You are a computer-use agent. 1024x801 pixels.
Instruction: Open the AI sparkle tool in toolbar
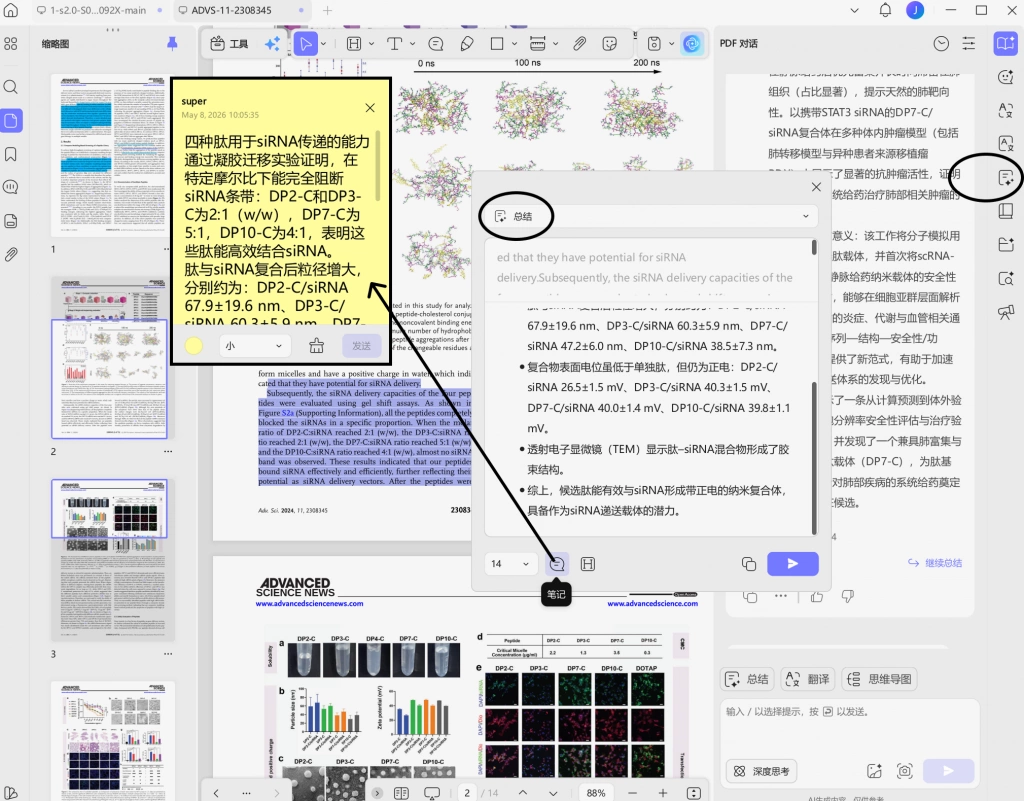(x=272, y=44)
